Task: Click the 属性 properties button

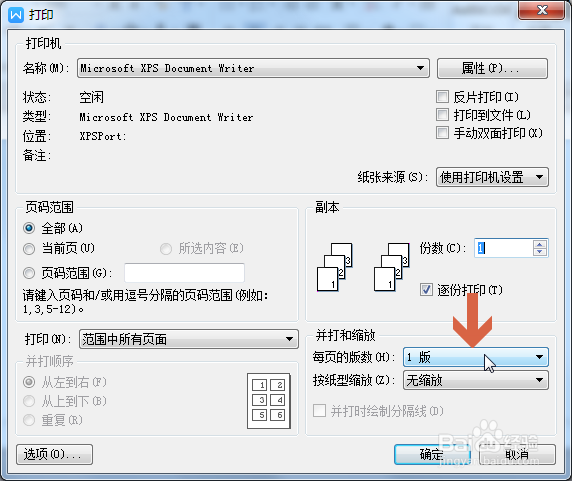Action: 492,68
